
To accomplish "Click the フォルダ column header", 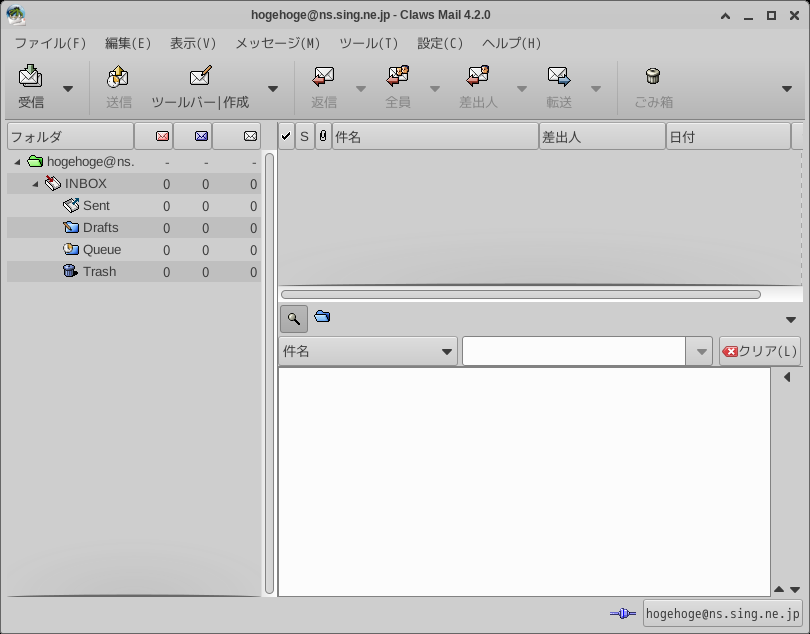I will pyautogui.click(x=70, y=136).
